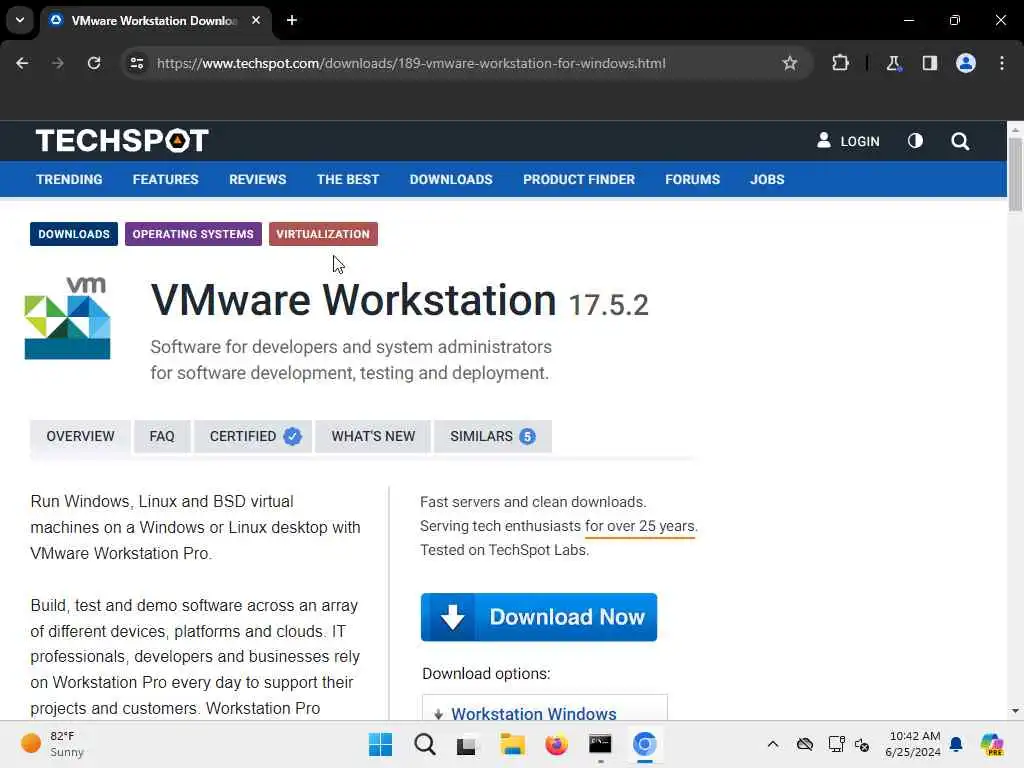Open Windows taskbar search
The height and width of the screenshot is (768, 1024).
424,744
